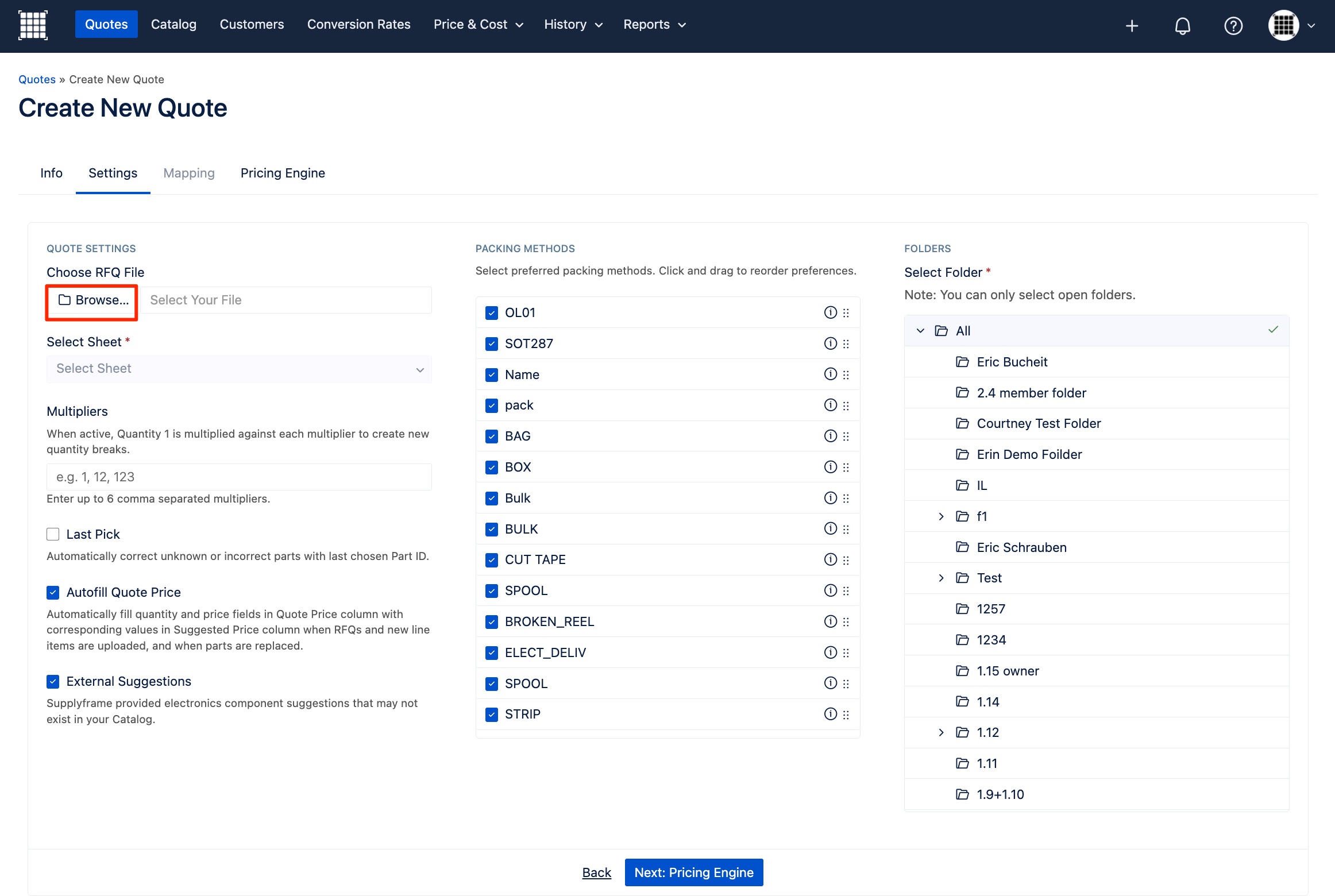Uncheck the CUT TAPE packing method
Viewport: 1335px width, 896px height.
(492, 559)
